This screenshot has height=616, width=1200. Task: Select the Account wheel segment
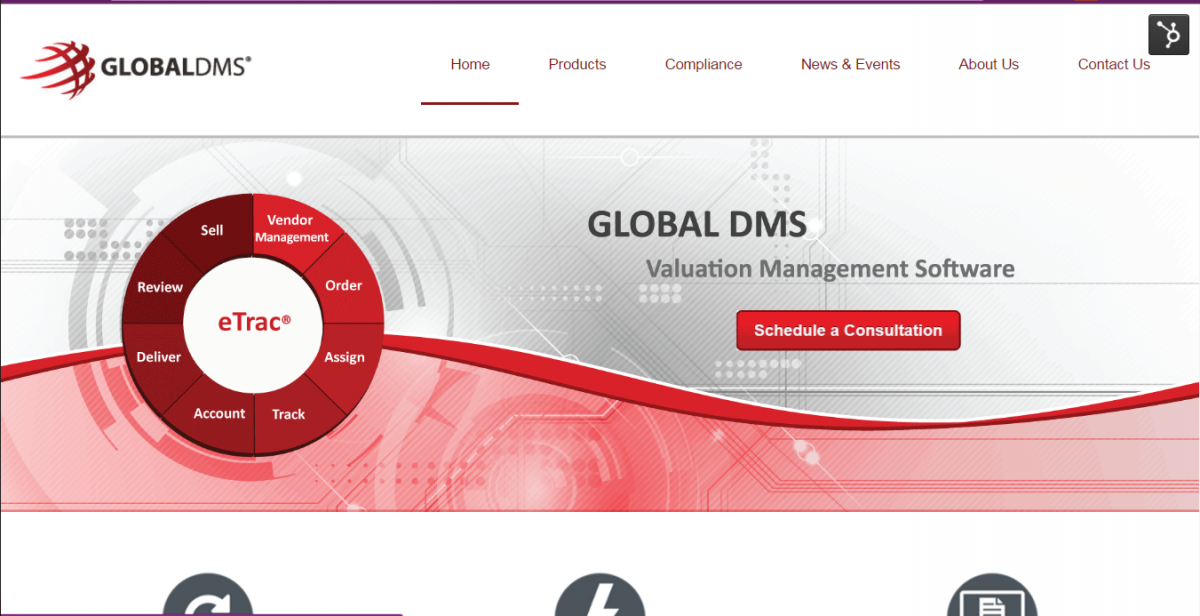coord(219,413)
